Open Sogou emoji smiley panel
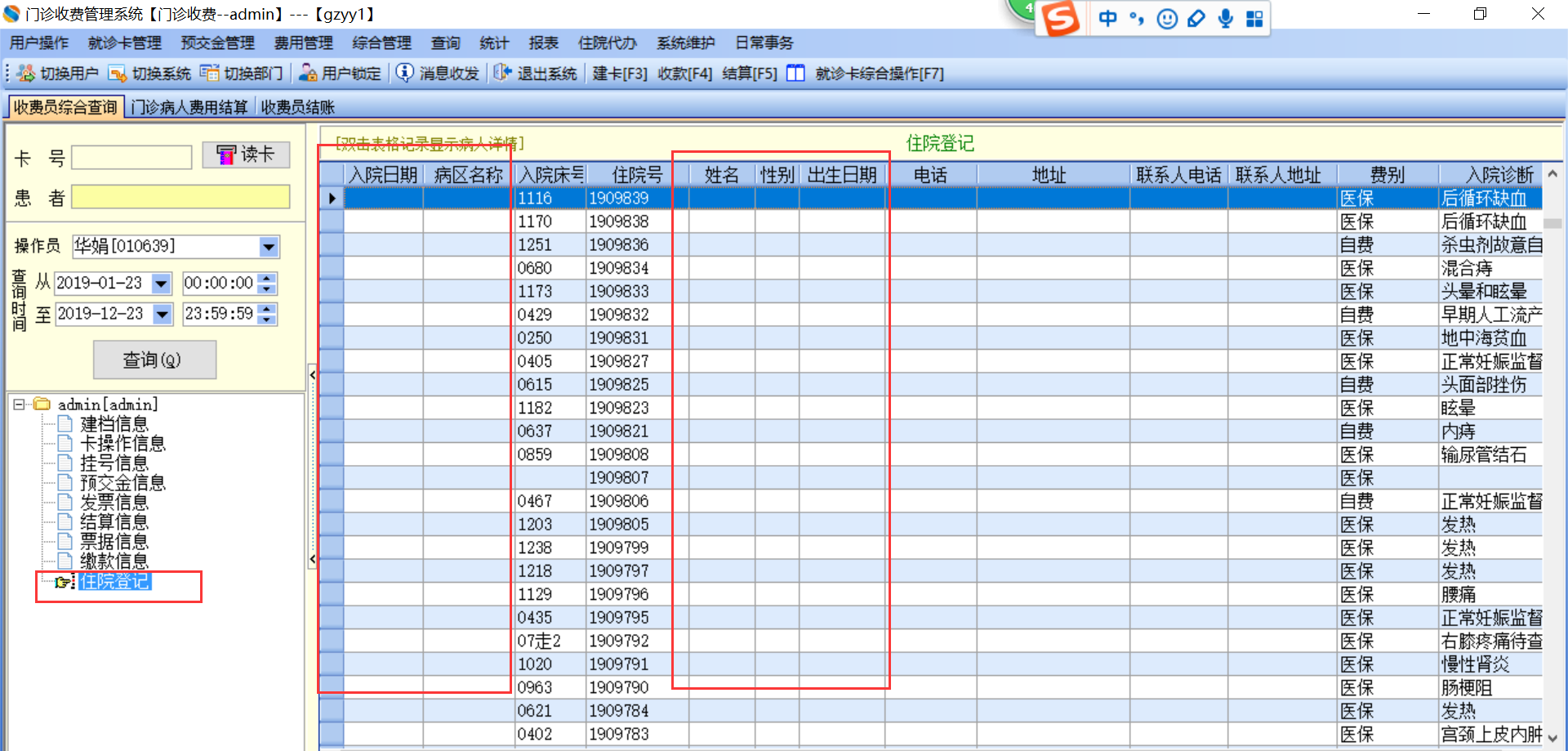Image resolution: width=1568 pixels, height=751 pixels. click(x=1168, y=18)
